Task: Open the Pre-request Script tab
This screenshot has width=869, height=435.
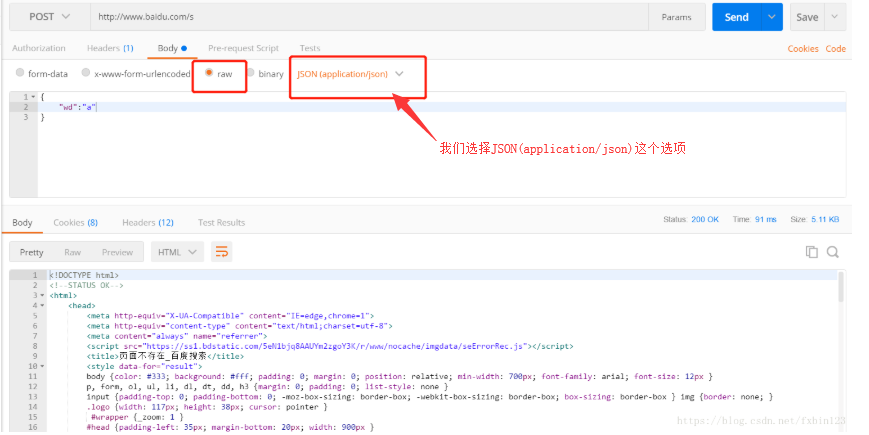Action: coord(243,48)
